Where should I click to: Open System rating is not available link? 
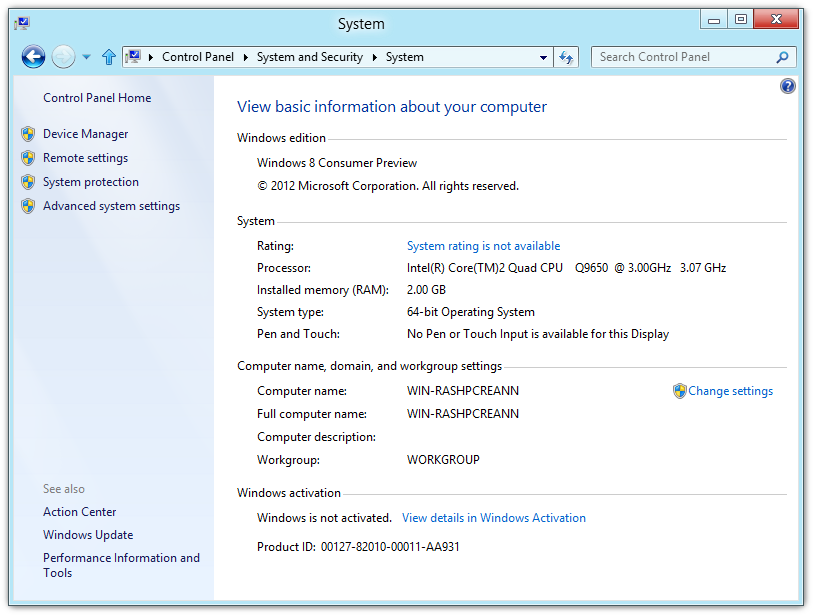(483, 246)
